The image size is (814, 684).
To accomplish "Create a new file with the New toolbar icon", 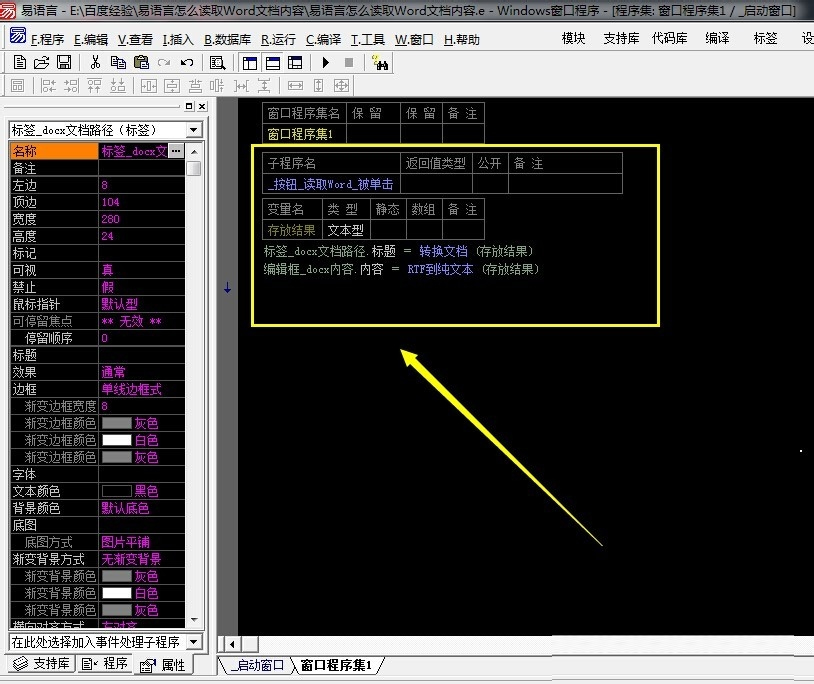I will coord(19,63).
